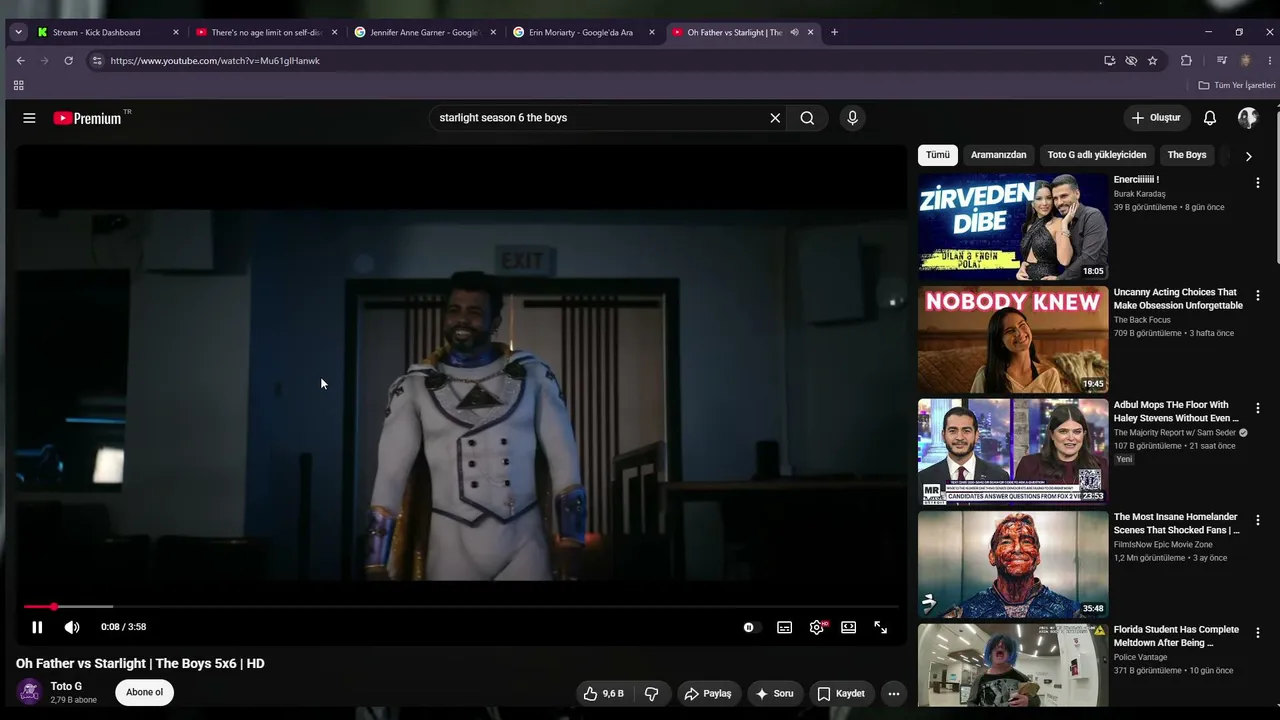Open the notifications bell
This screenshot has height=720, width=1280.
point(1210,118)
